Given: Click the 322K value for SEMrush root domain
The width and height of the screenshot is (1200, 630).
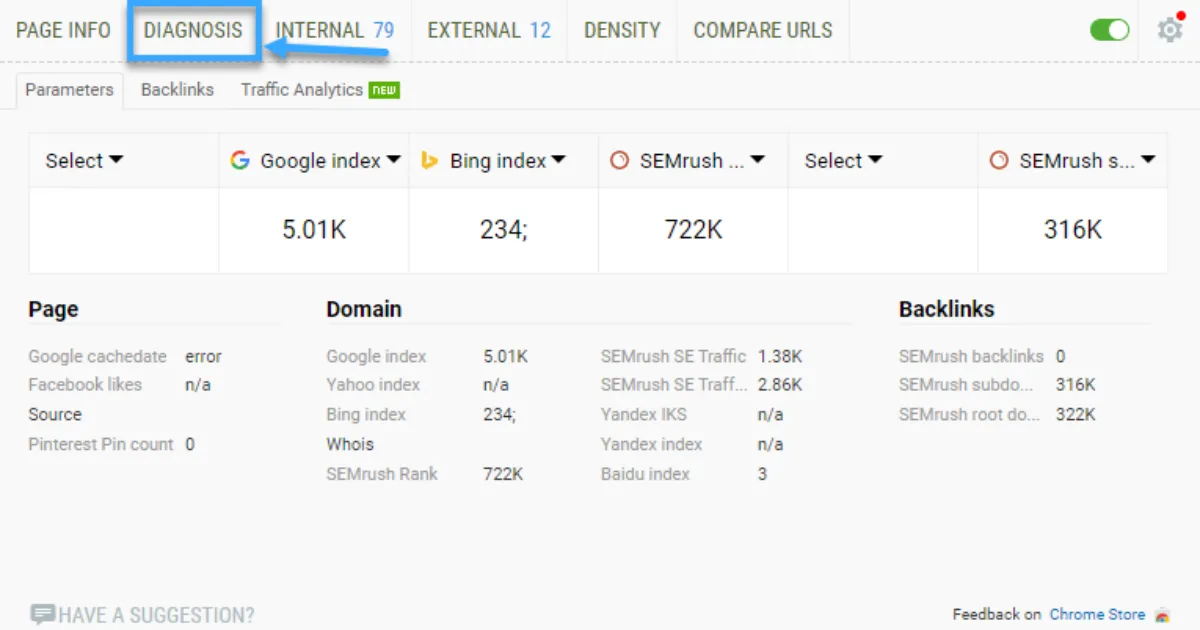Looking at the screenshot, I should point(1076,414).
